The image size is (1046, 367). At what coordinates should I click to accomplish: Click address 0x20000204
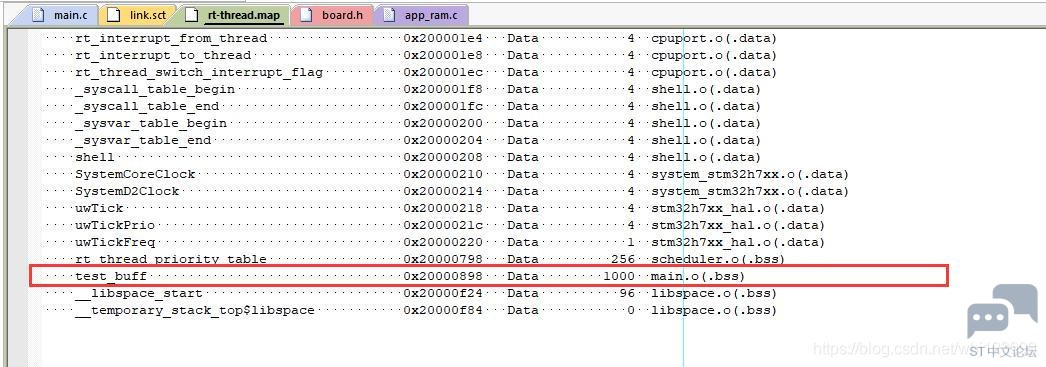click(443, 140)
